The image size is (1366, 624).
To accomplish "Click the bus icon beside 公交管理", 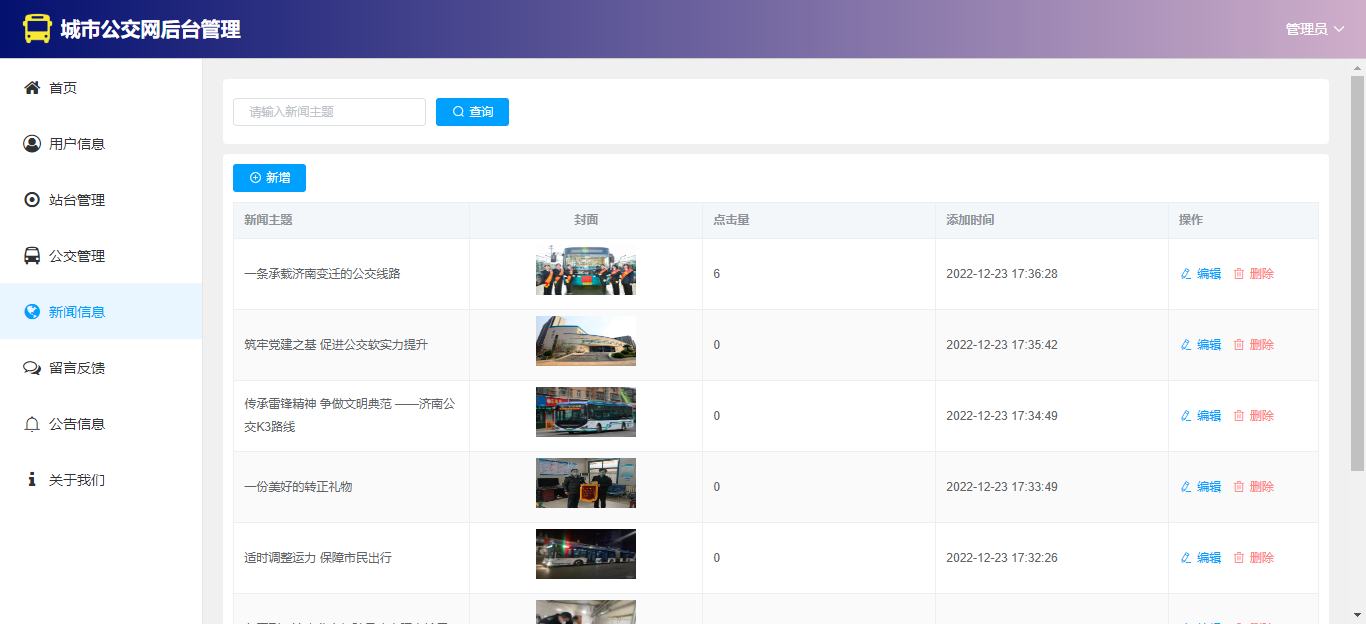I will coord(32,256).
